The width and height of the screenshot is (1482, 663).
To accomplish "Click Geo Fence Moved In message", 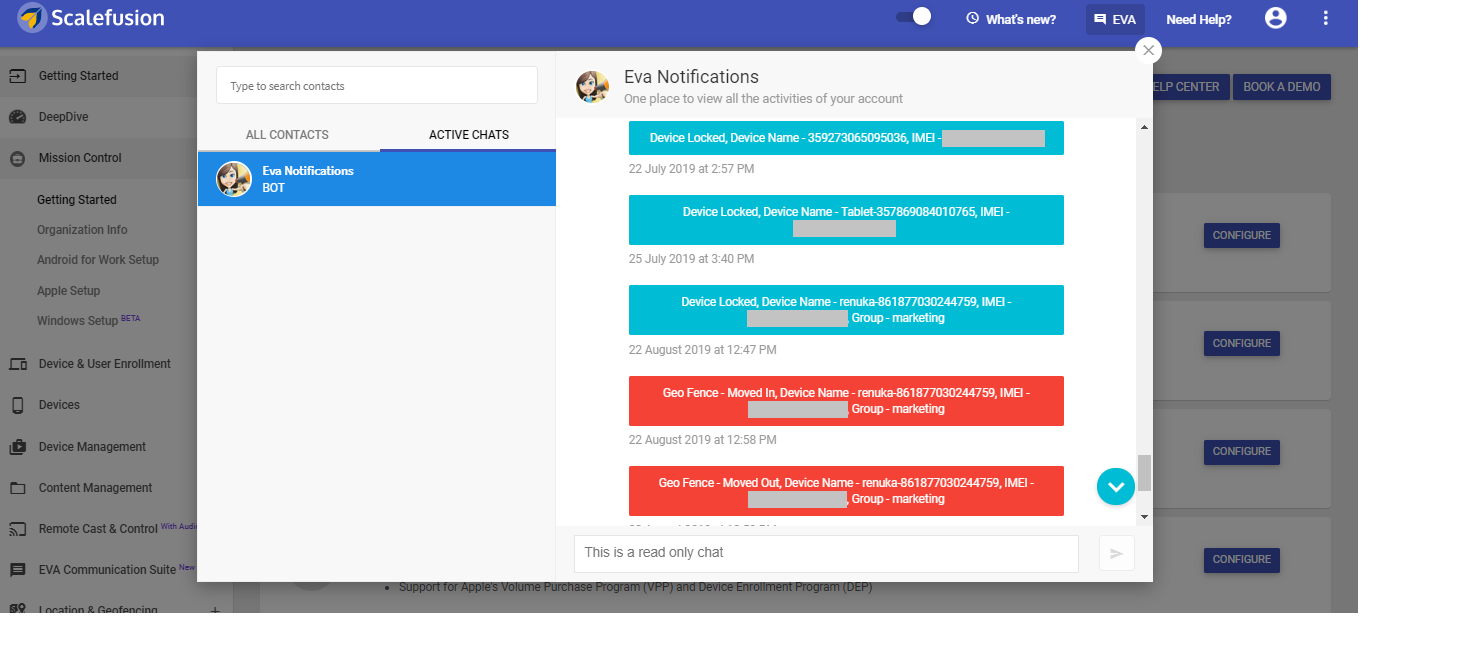I will [x=846, y=401].
